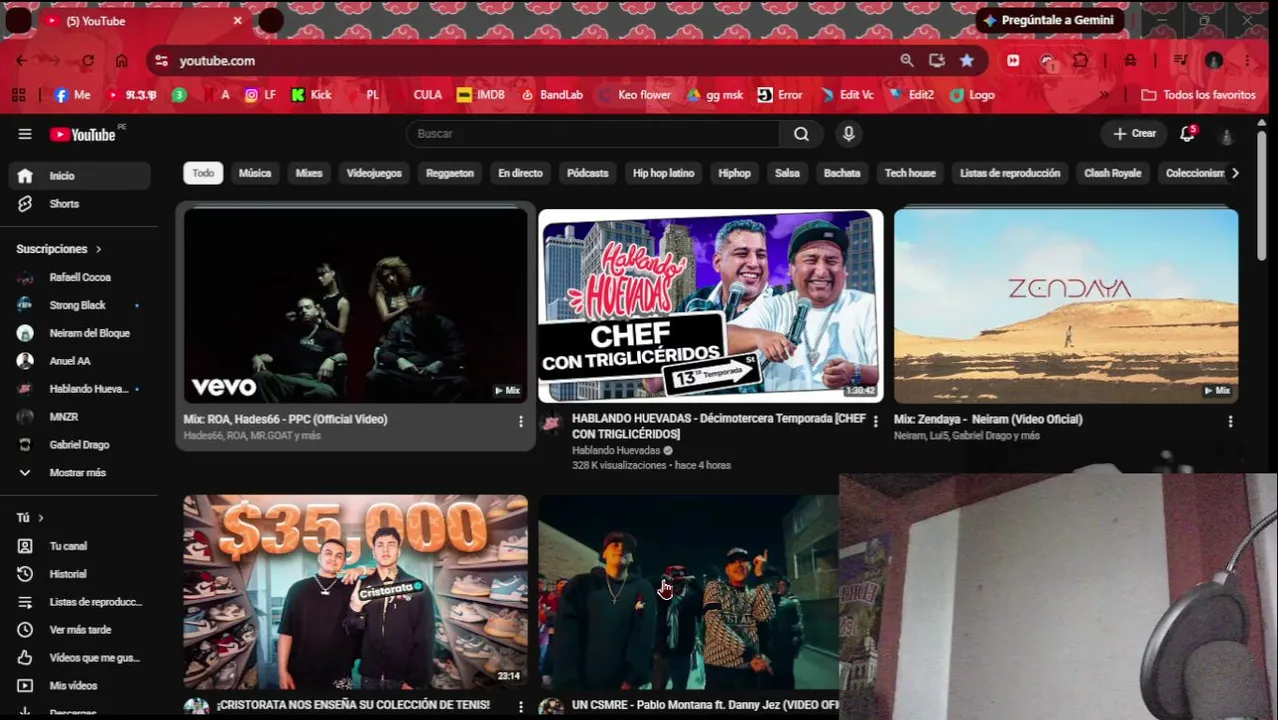Select the Clash Royale chip

click(x=1113, y=173)
